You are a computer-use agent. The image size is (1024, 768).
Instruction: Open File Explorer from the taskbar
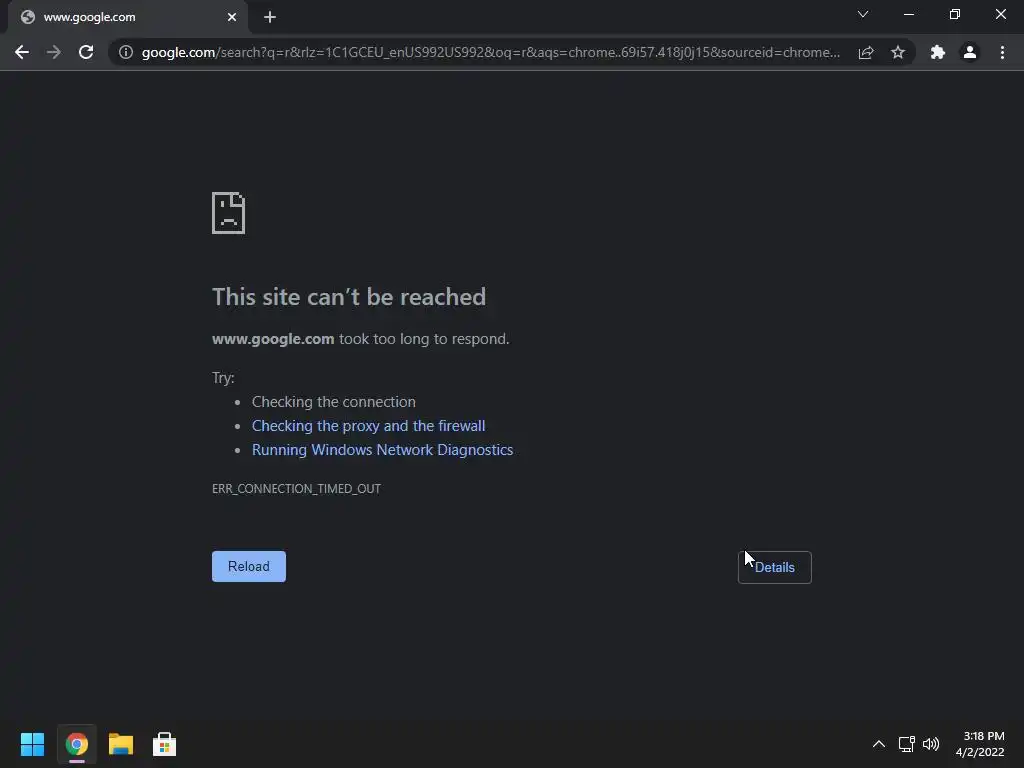pyautogui.click(x=121, y=744)
